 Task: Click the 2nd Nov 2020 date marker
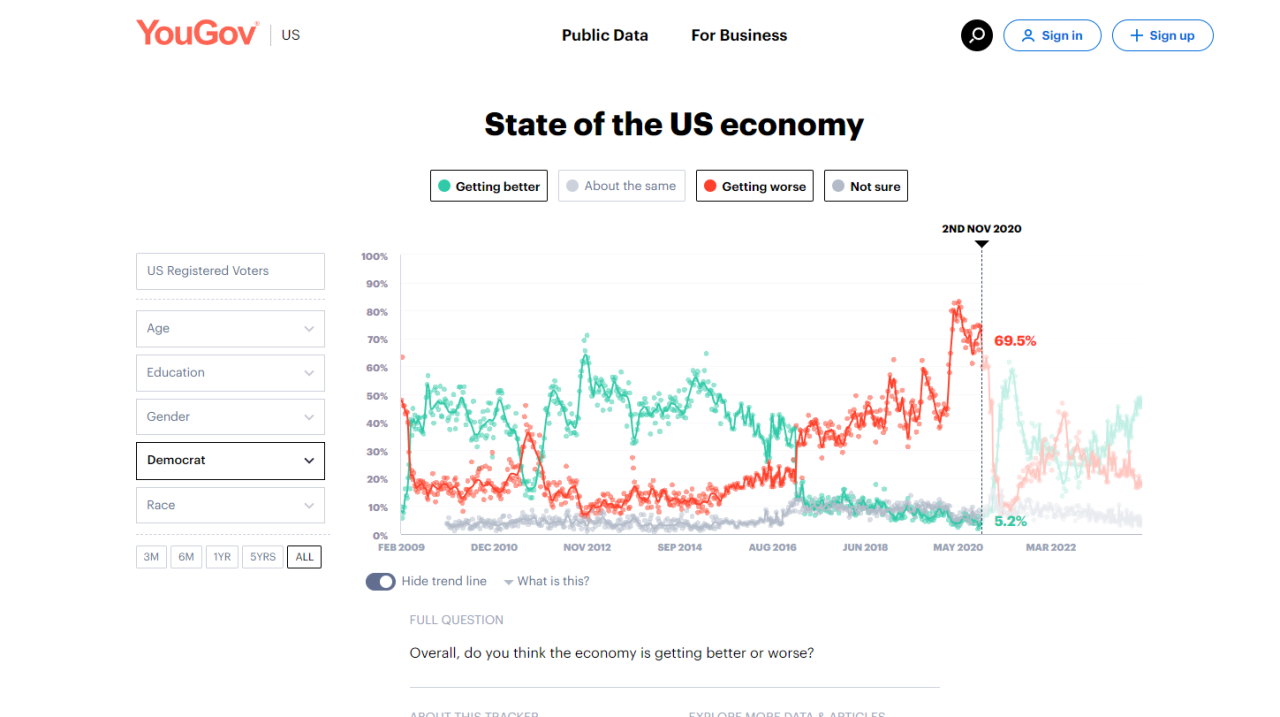[982, 243]
